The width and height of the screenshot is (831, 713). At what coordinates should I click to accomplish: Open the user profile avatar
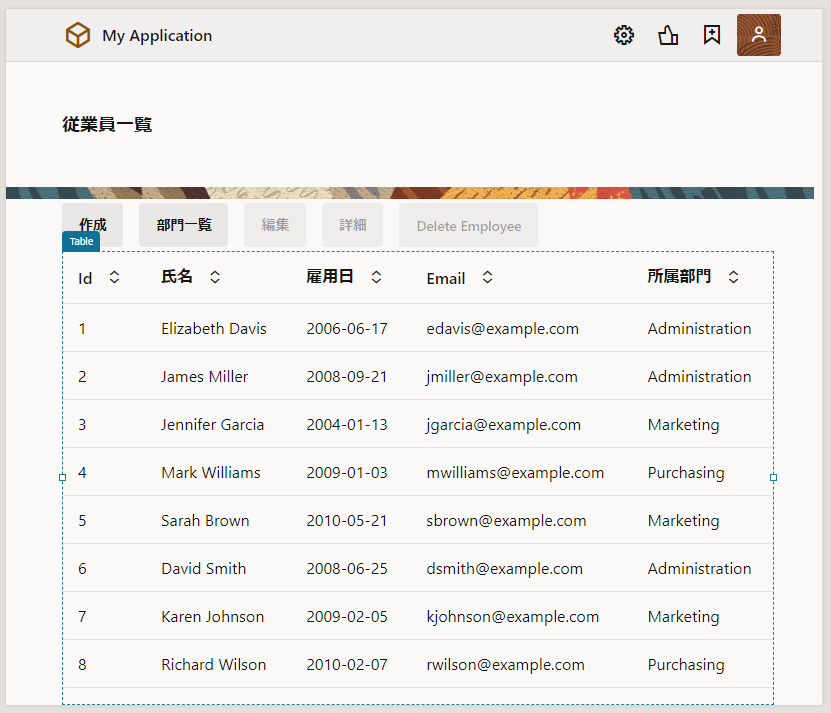pos(758,35)
